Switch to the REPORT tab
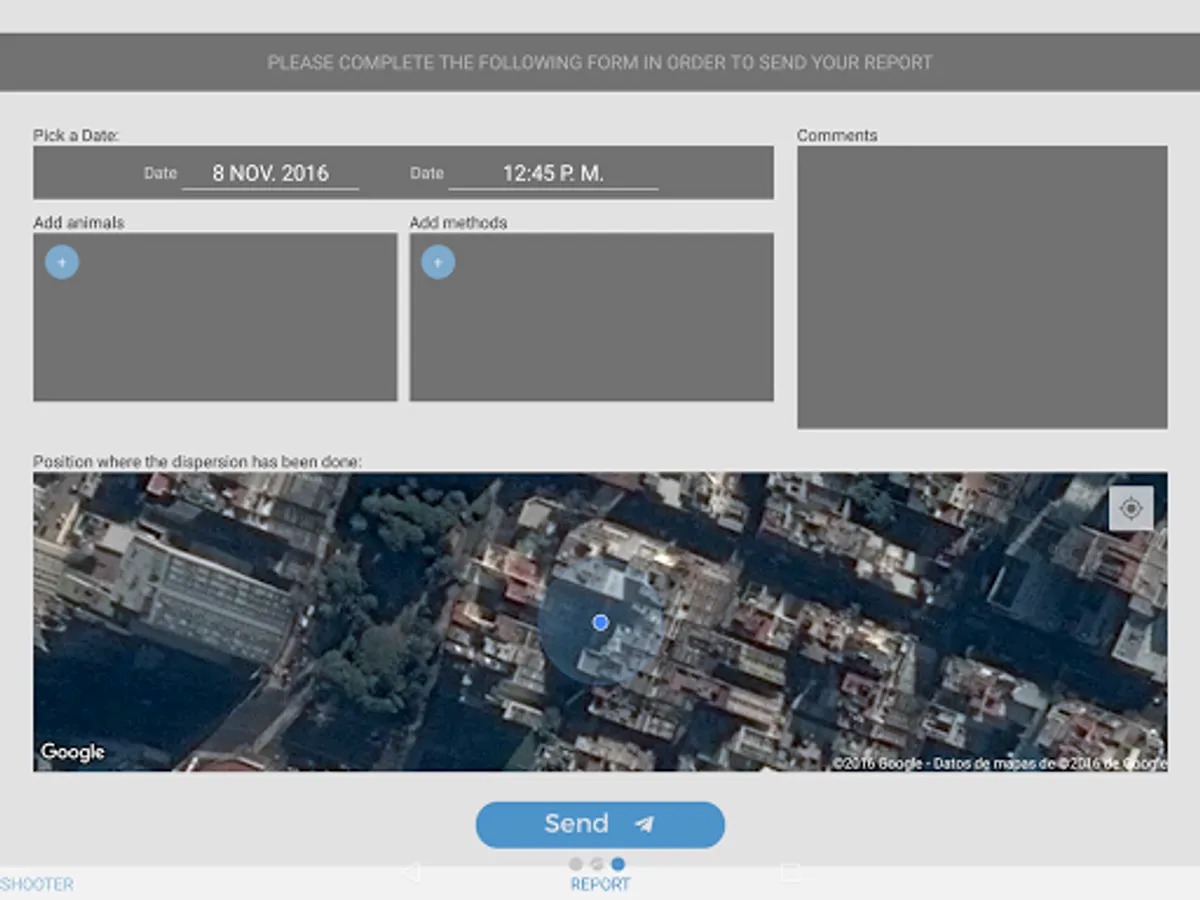1200x900 pixels. (600, 884)
